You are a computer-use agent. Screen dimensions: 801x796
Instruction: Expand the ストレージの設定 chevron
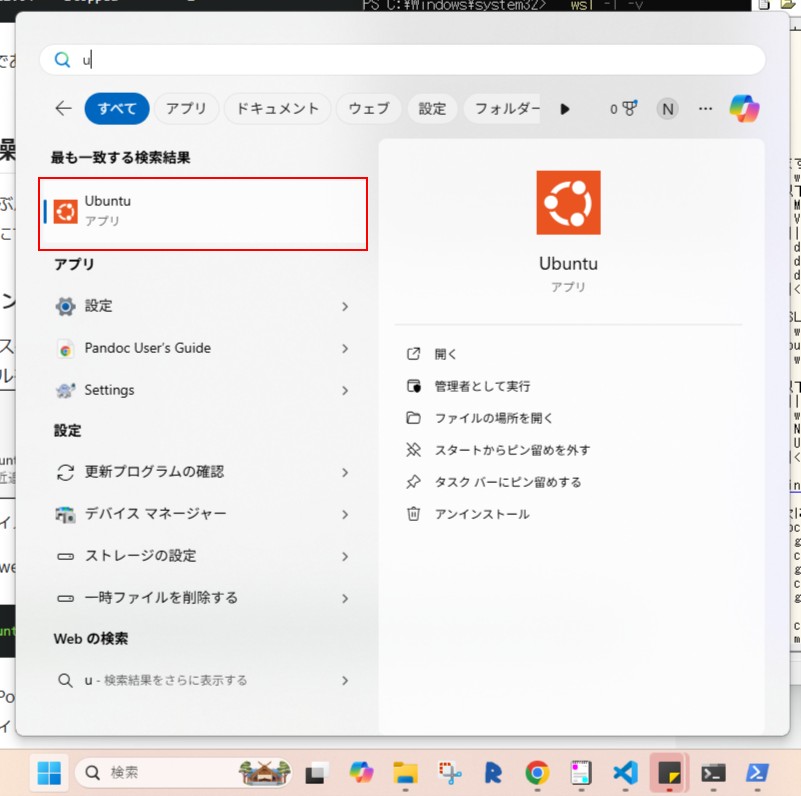(345, 556)
